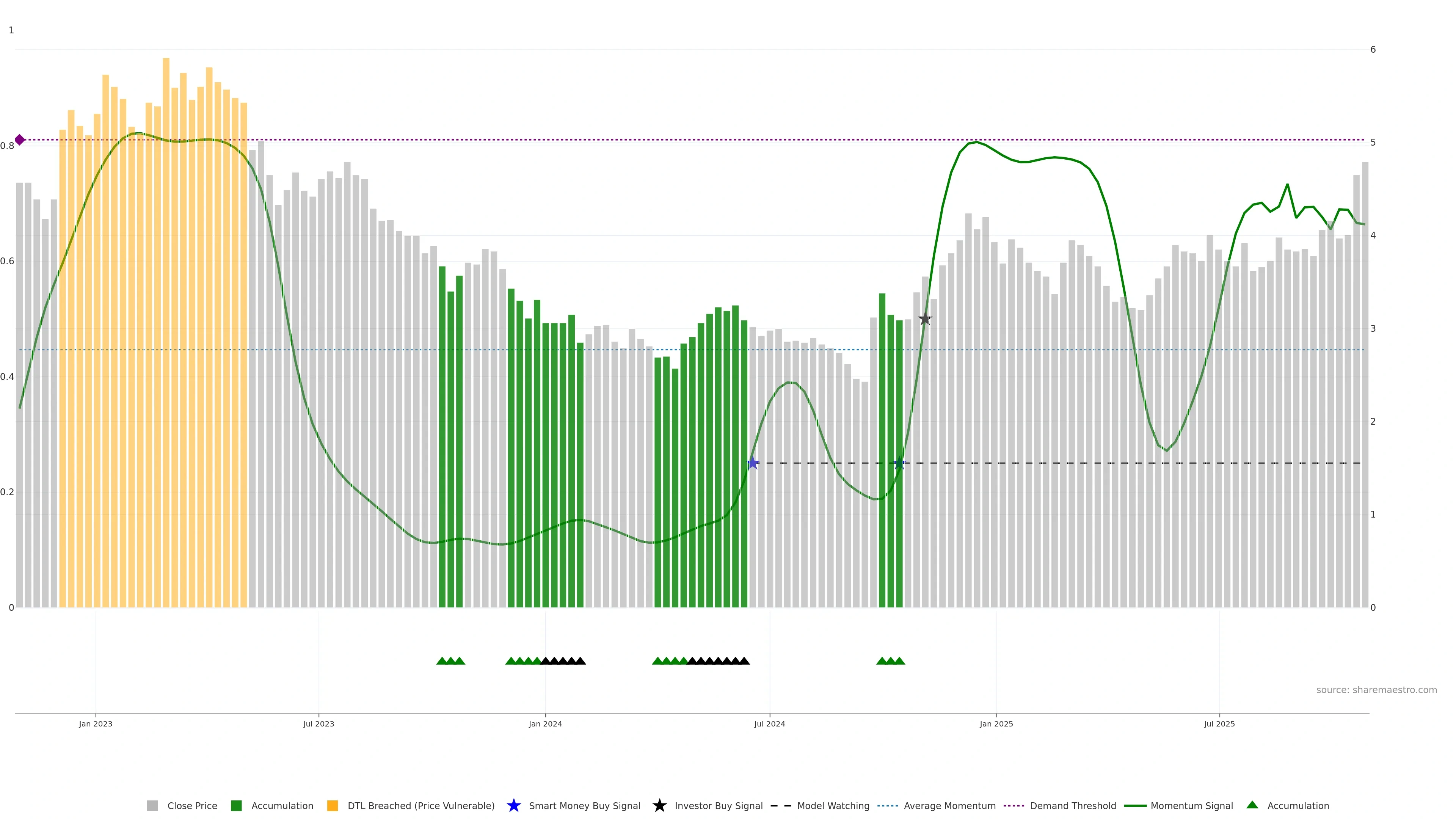Click the gray Close Price legend swatch
1456x819 pixels.
click(152, 805)
